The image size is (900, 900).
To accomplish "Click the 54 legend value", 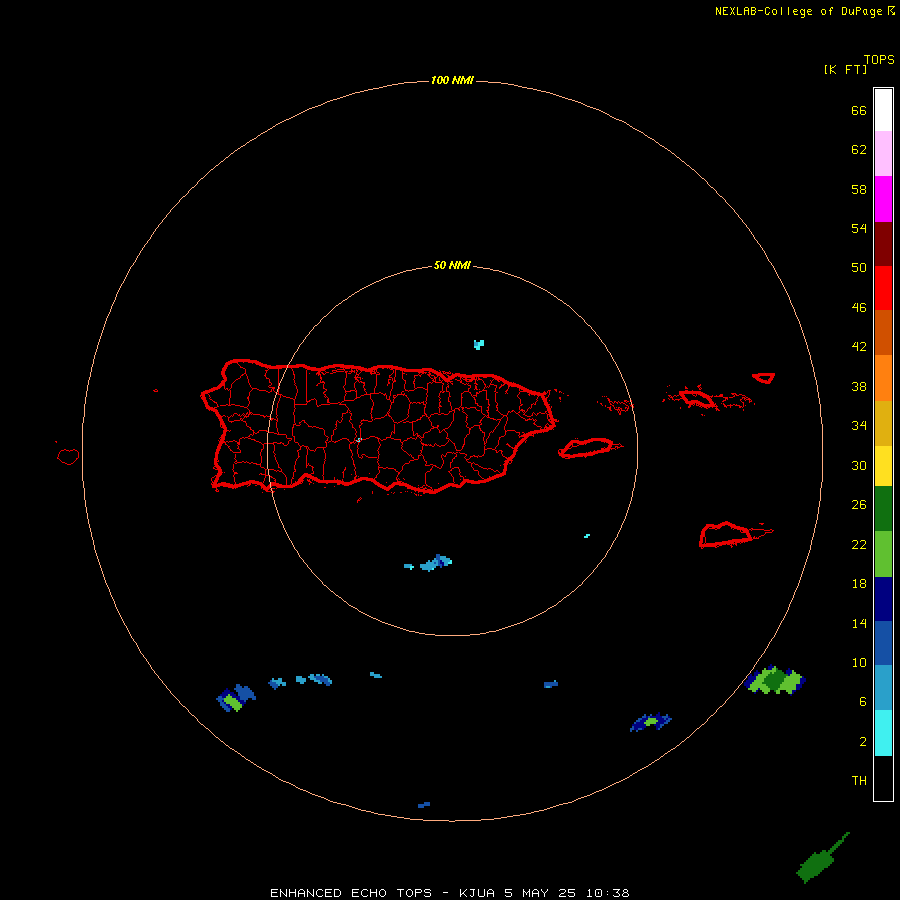I will click(859, 228).
